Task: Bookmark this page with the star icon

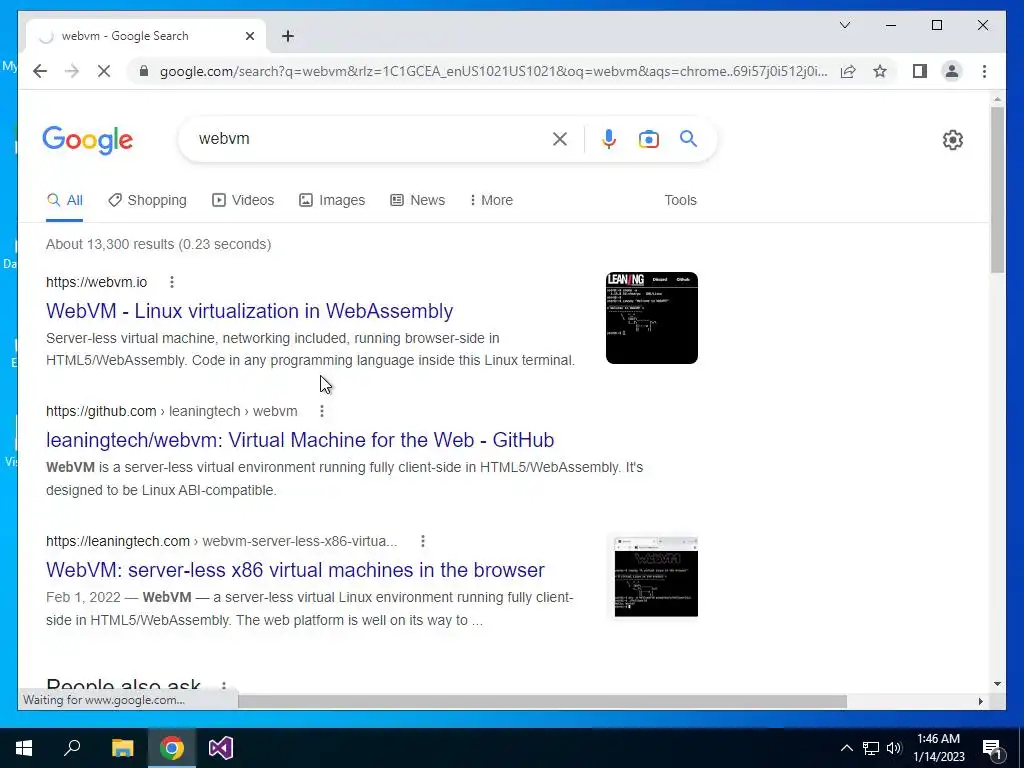Action: tap(880, 71)
